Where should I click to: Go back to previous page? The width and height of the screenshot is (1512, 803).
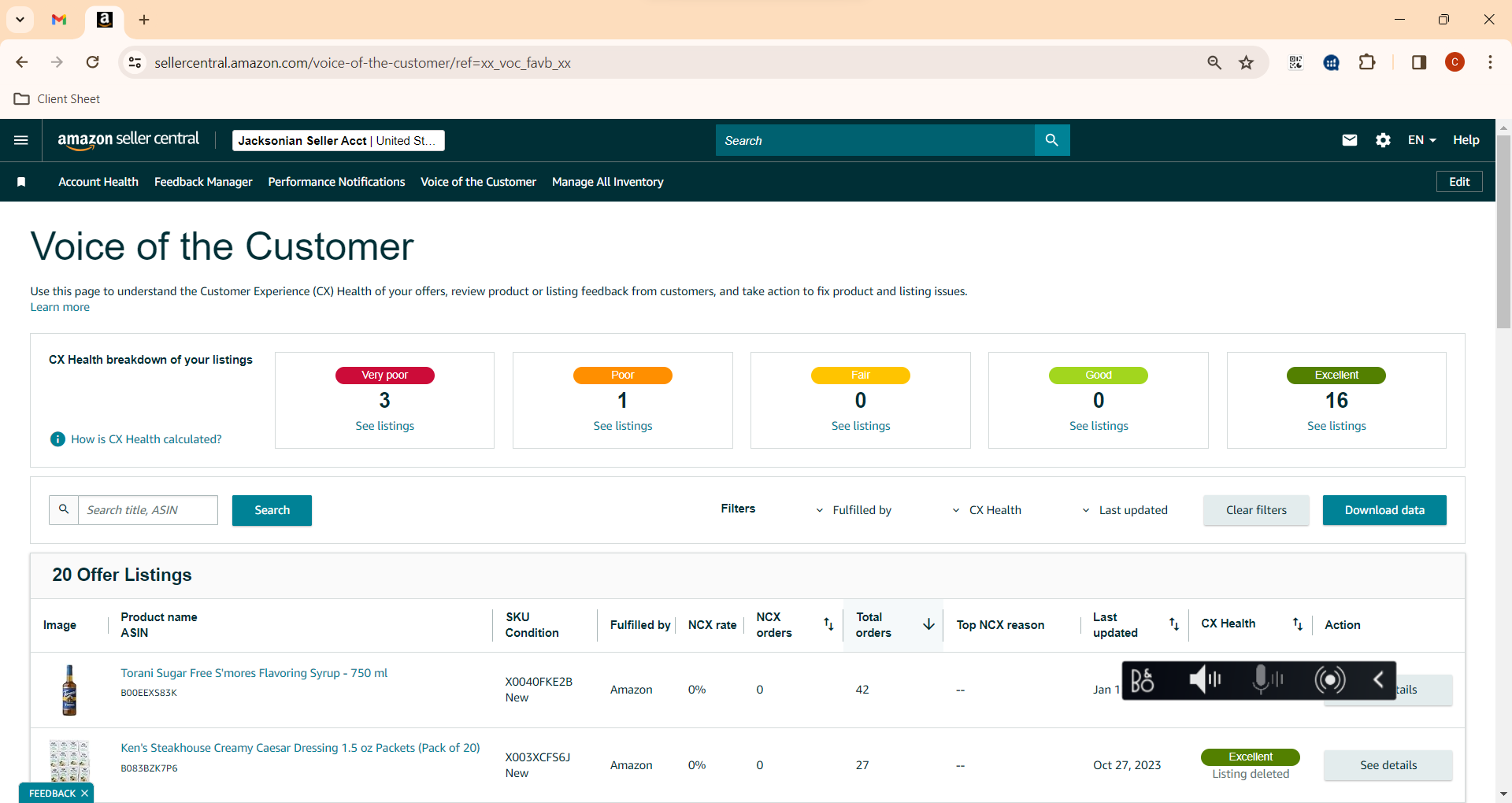point(22,62)
